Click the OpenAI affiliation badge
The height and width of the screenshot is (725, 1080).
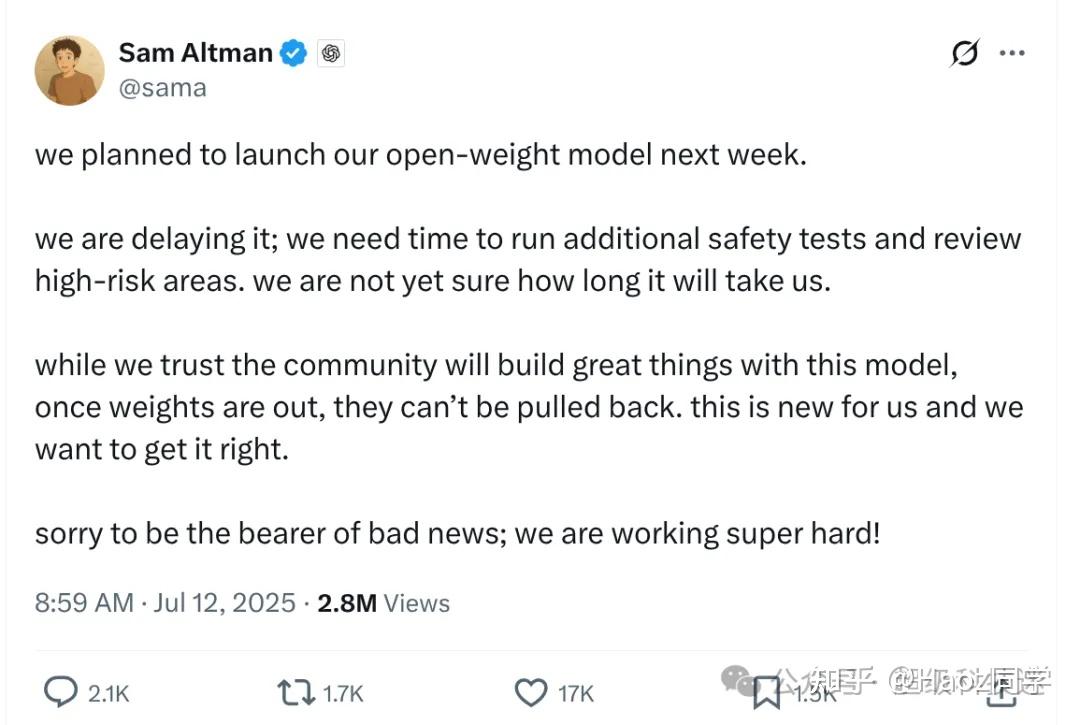[x=331, y=54]
